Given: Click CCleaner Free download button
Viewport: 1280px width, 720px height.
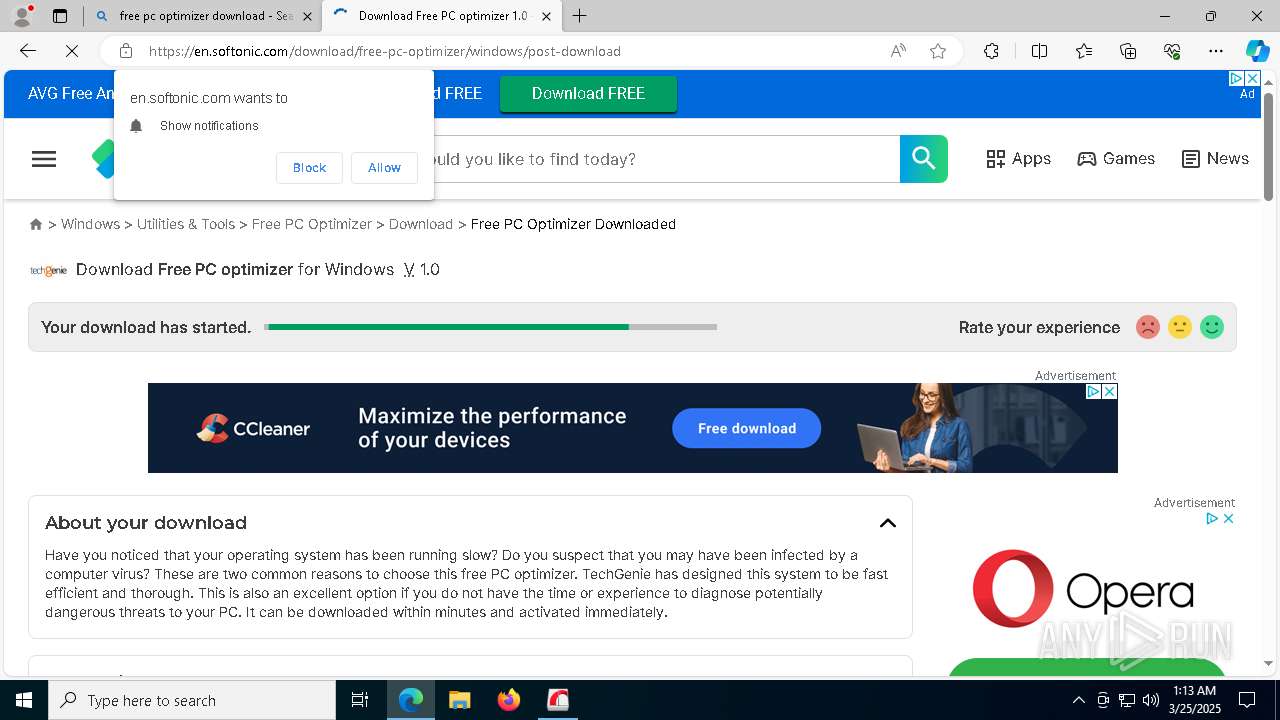Looking at the screenshot, I should [x=747, y=428].
